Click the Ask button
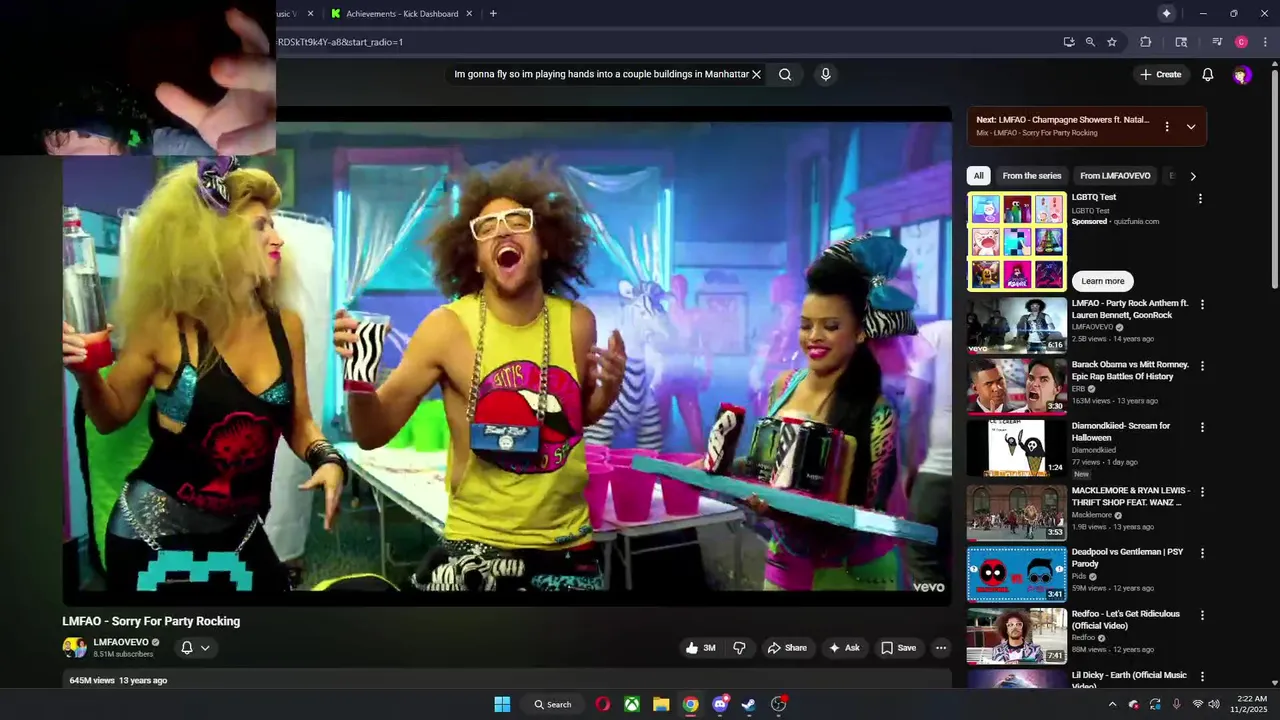Viewport: 1280px width, 720px height. (844, 648)
